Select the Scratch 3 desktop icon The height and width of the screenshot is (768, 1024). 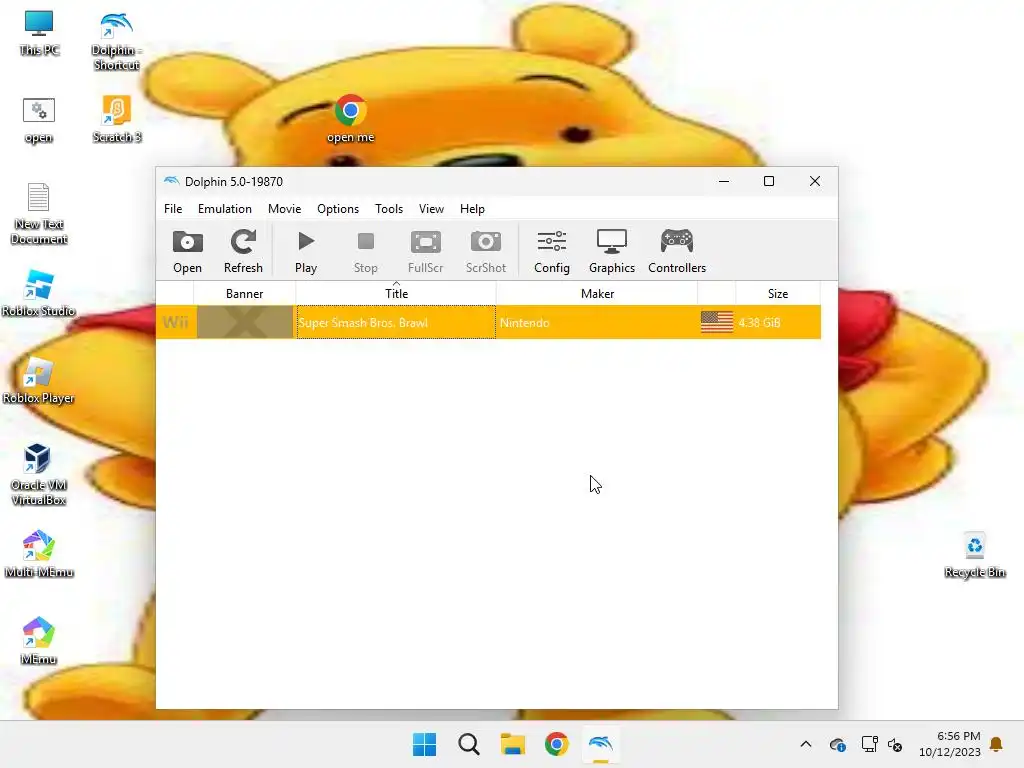(x=117, y=120)
